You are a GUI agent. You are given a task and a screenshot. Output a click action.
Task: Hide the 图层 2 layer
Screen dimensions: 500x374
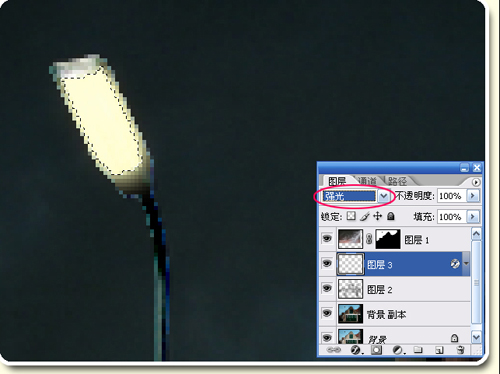pos(327,288)
